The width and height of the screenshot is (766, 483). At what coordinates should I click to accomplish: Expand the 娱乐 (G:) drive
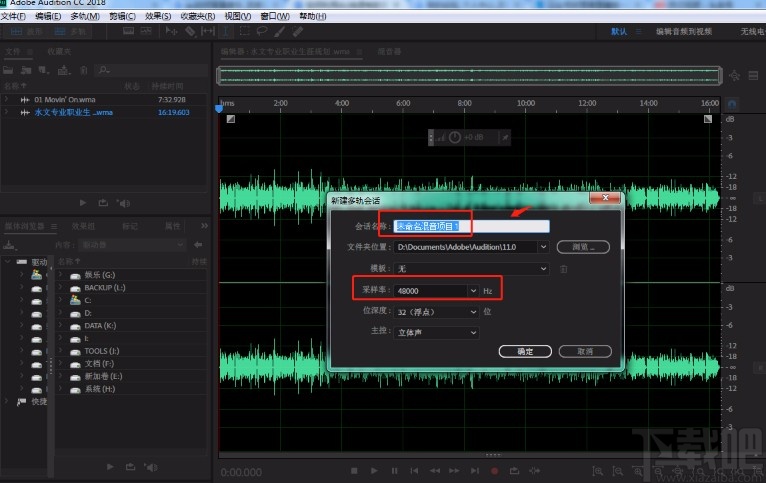pyautogui.click(x=61, y=273)
